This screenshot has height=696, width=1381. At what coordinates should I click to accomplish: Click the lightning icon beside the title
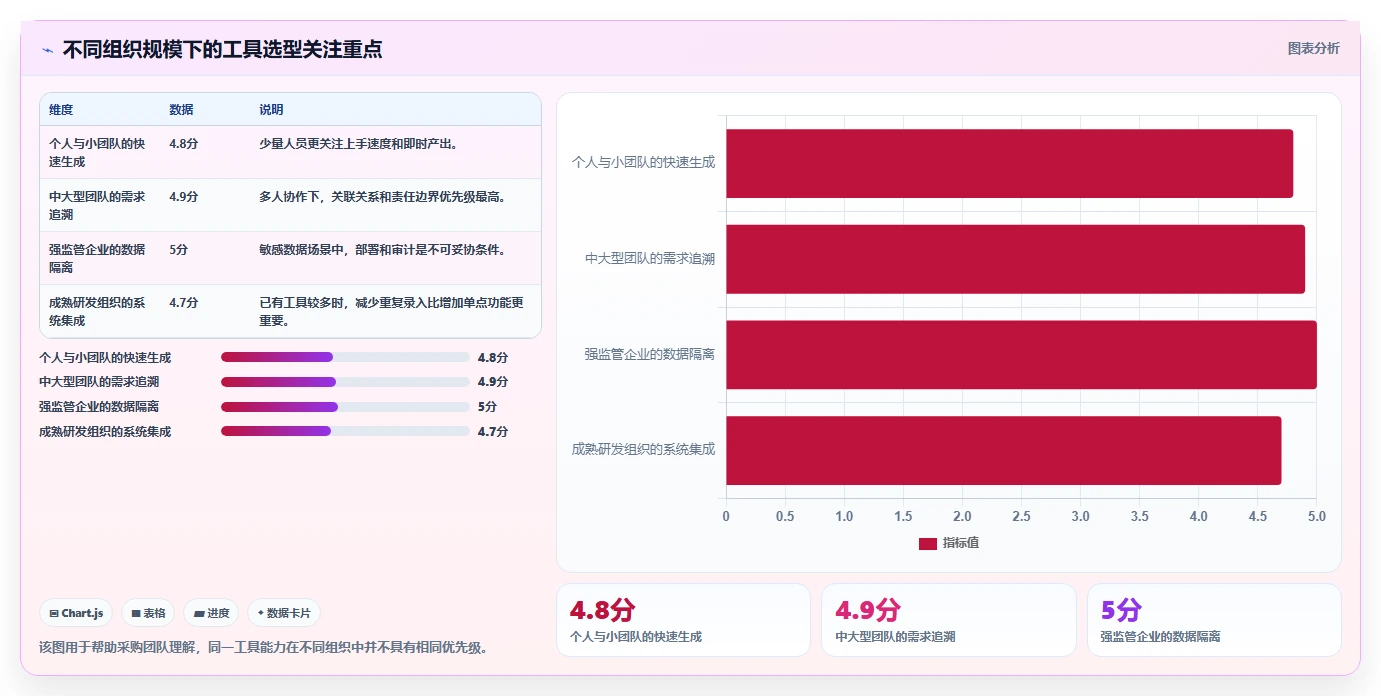pyautogui.click(x=47, y=50)
